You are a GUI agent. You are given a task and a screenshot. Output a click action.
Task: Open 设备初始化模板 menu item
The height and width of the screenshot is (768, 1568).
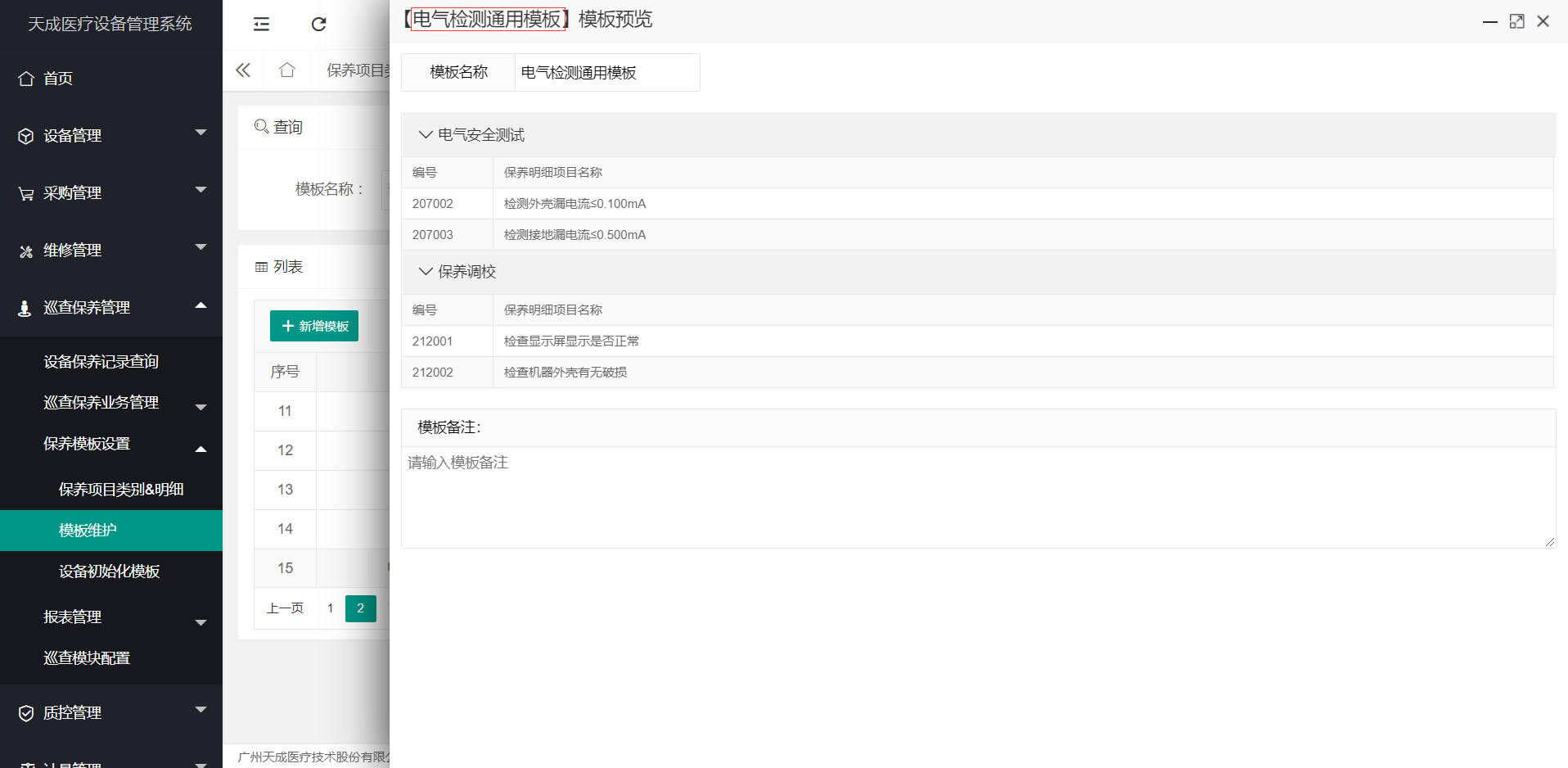click(x=109, y=571)
